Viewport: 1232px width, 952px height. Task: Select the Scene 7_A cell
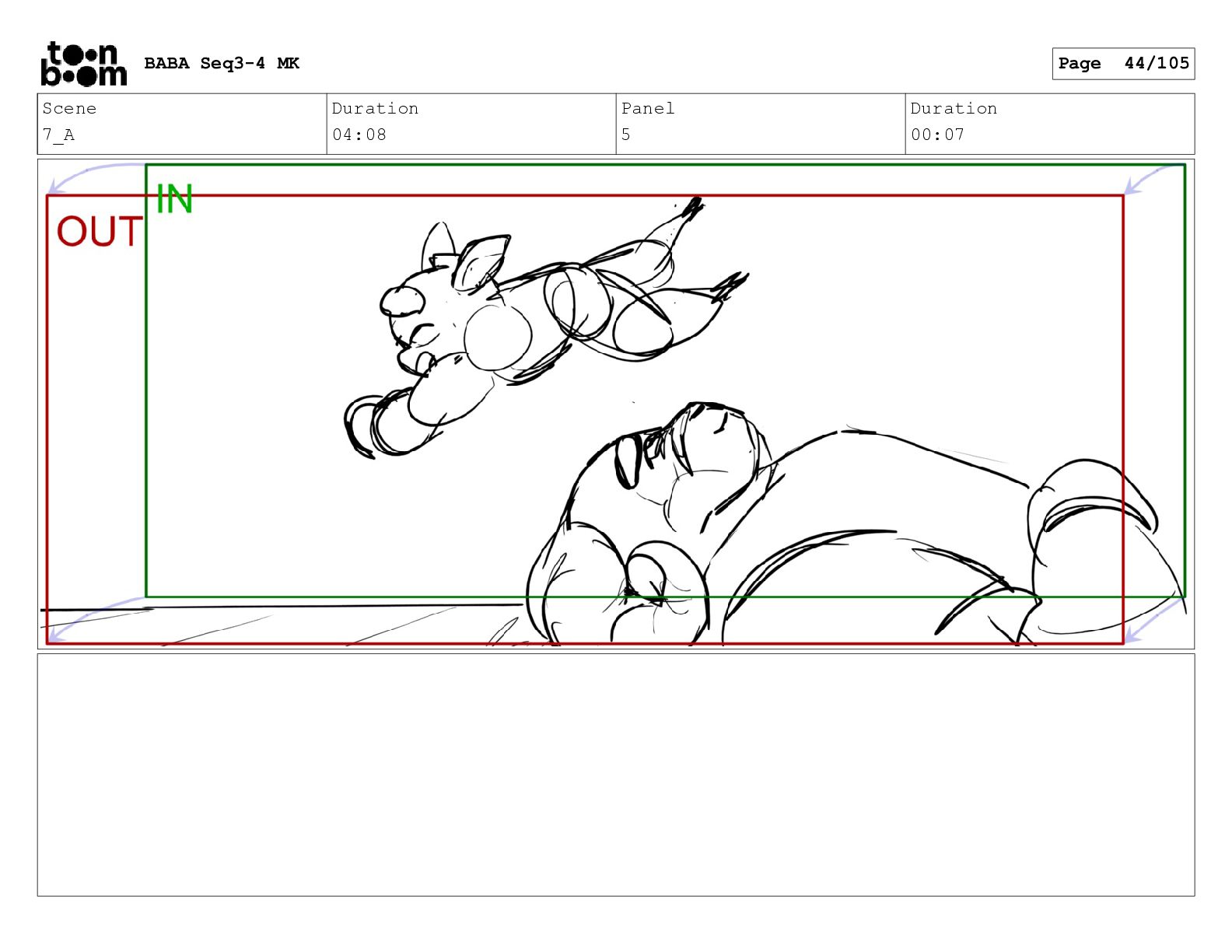point(182,124)
